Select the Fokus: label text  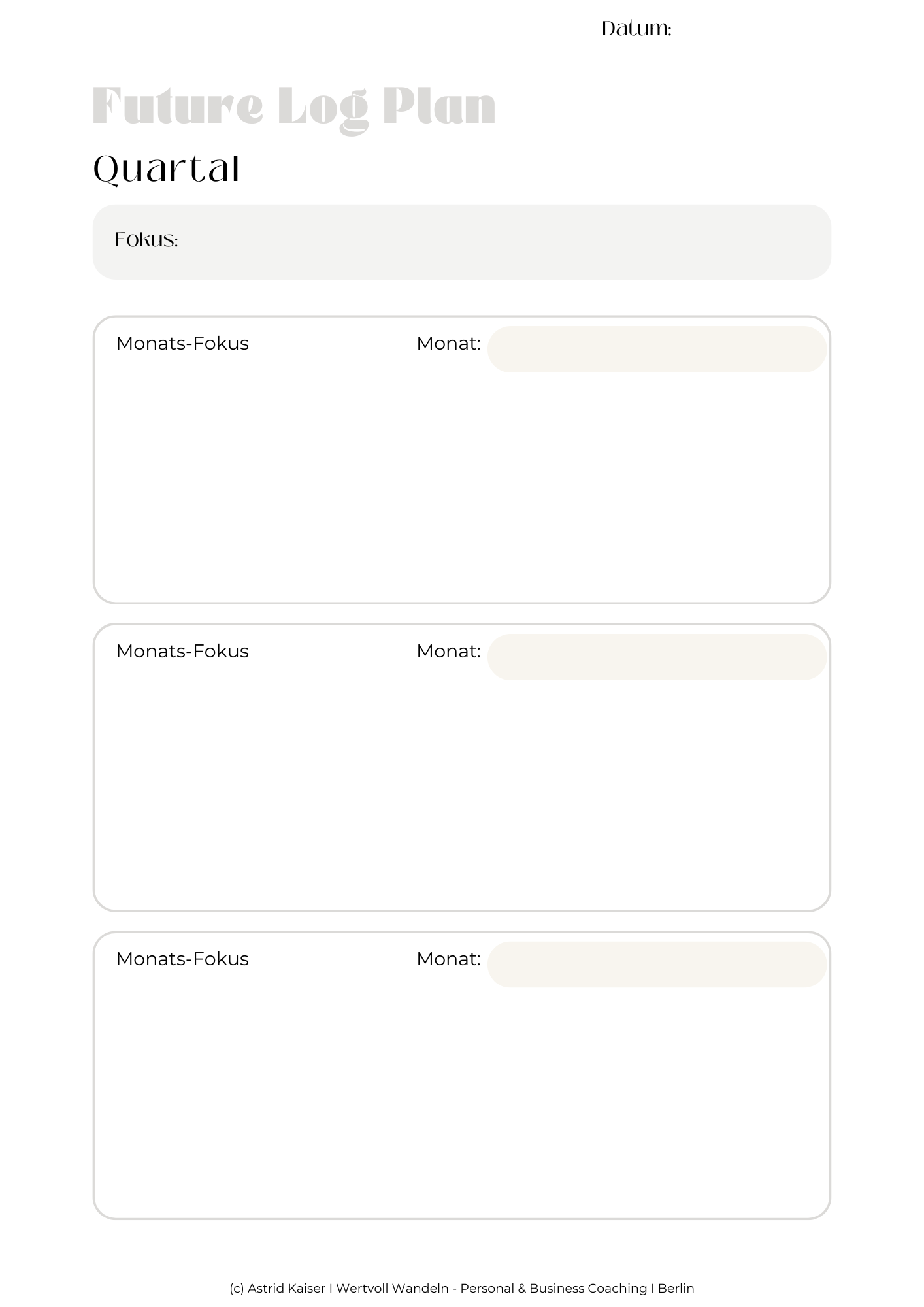pos(146,240)
